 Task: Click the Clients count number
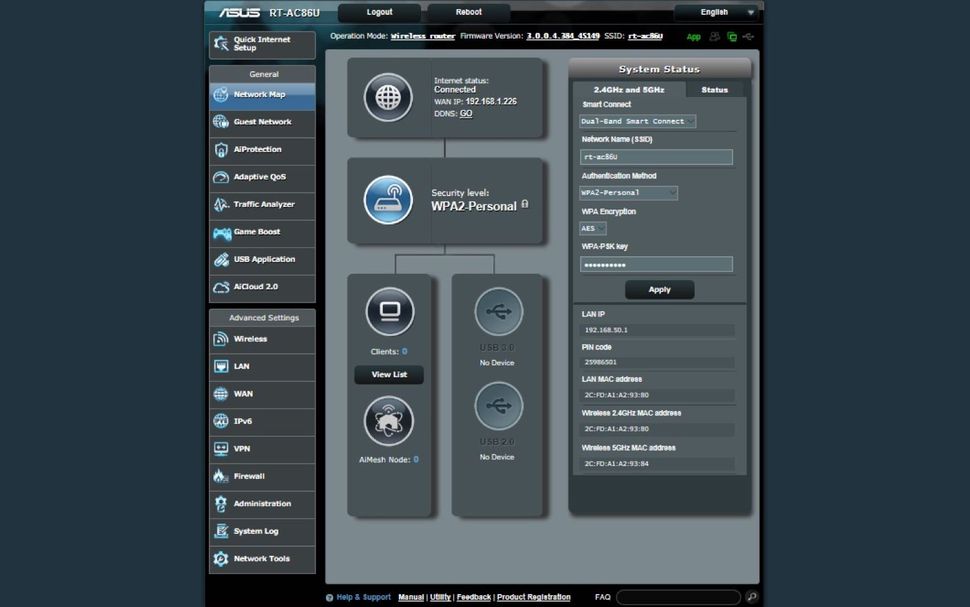[405, 351]
